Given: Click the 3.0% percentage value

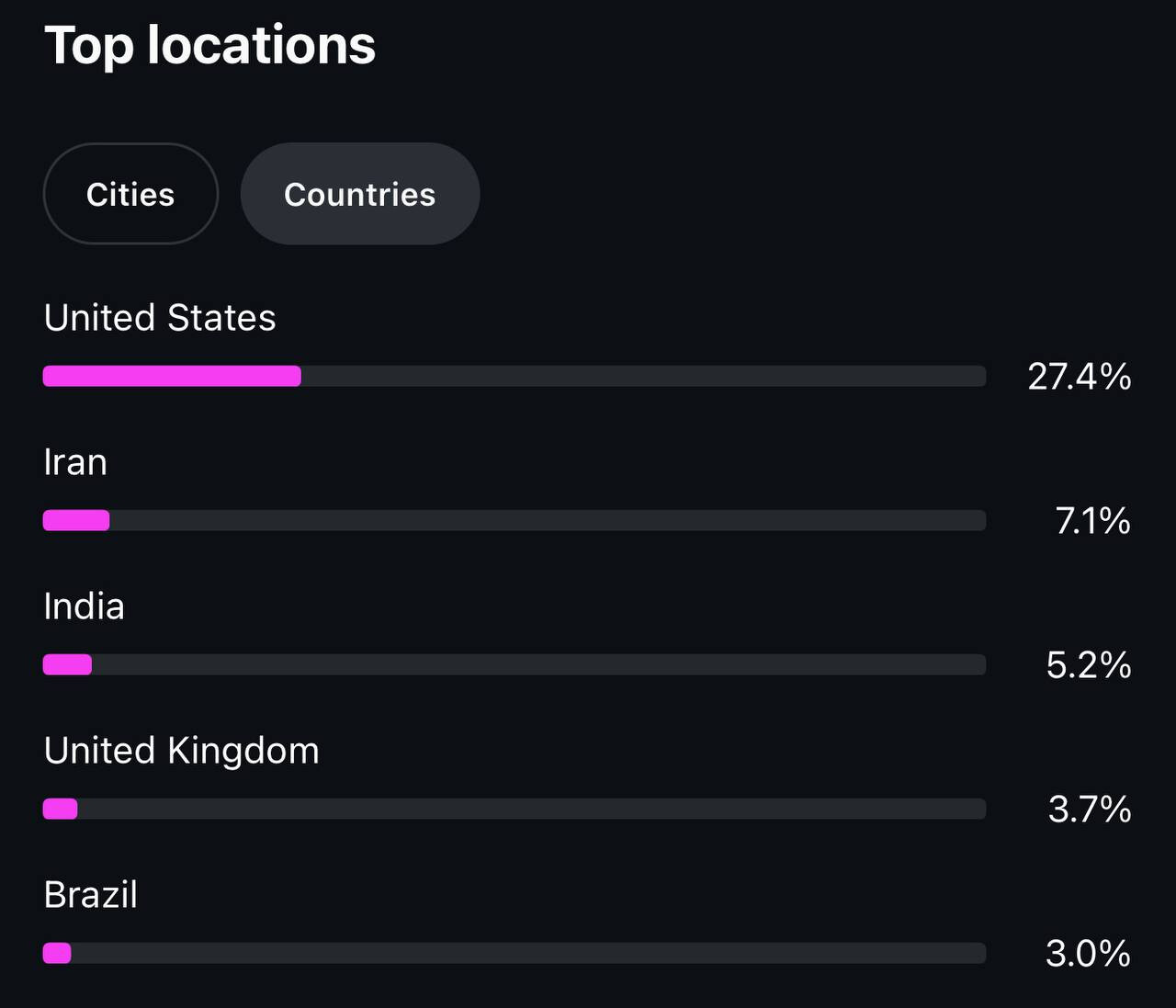Looking at the screenshot, I should [1089, 954].
